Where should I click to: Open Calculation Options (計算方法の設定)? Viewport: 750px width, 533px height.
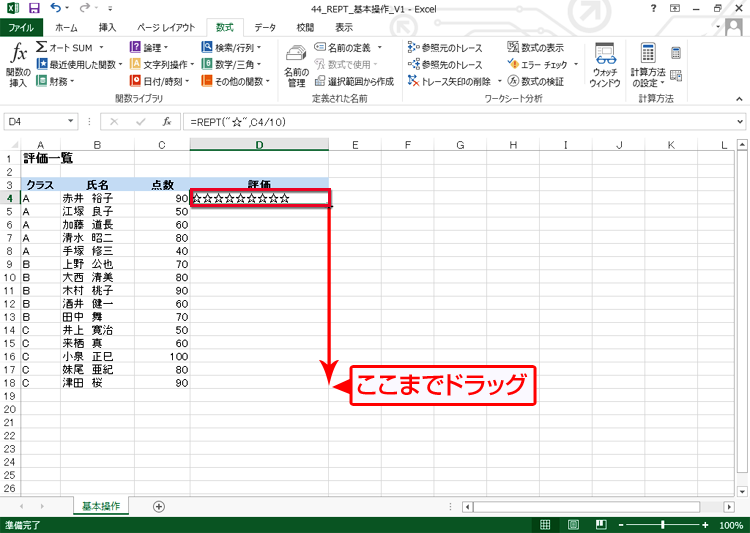tap(648, 66)
